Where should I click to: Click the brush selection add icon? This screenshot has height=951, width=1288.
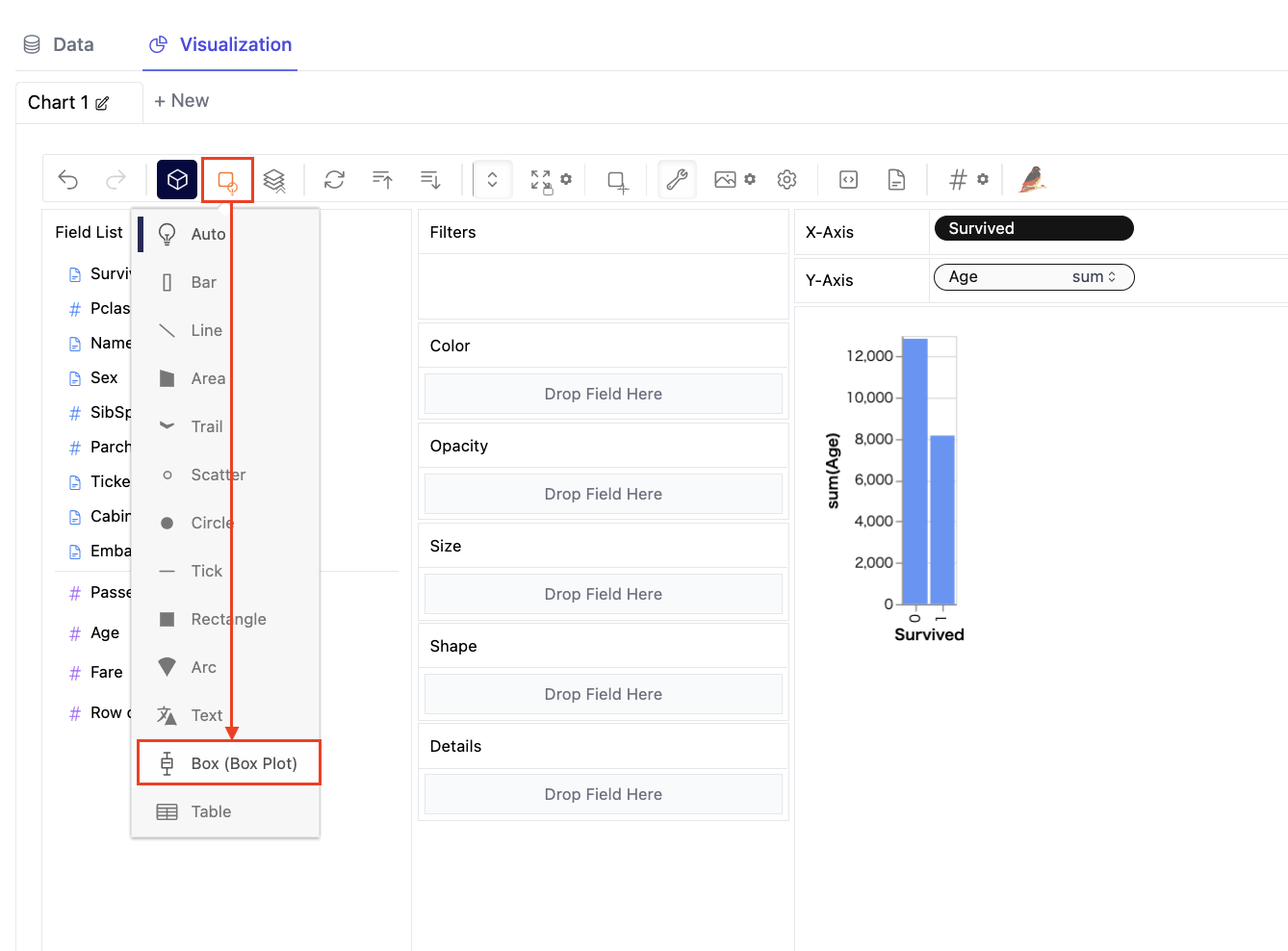point(617,181)
